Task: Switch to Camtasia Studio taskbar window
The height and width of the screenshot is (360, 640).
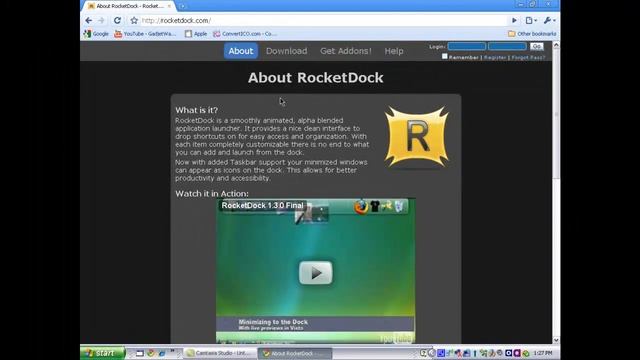Action: click(x=220, y=353)
